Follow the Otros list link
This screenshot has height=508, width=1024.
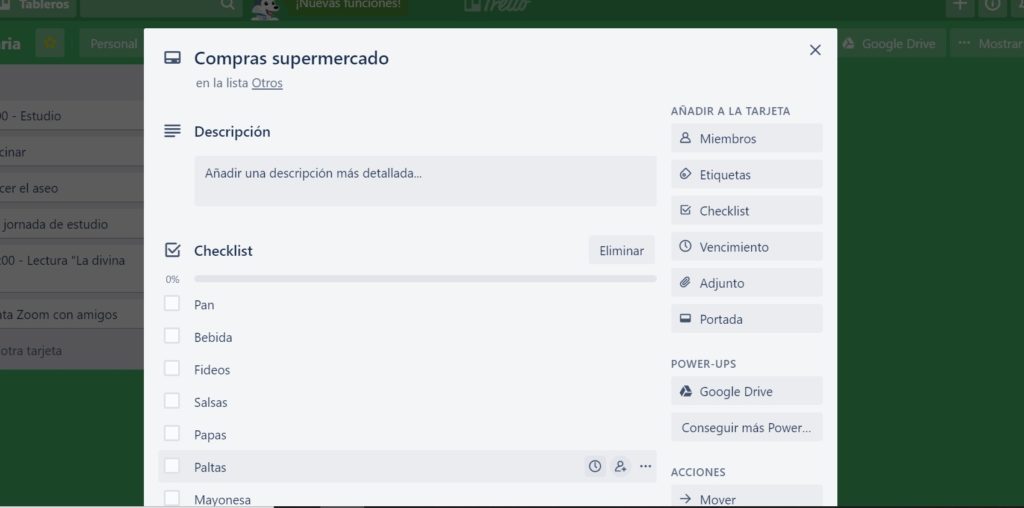[267, 83]
